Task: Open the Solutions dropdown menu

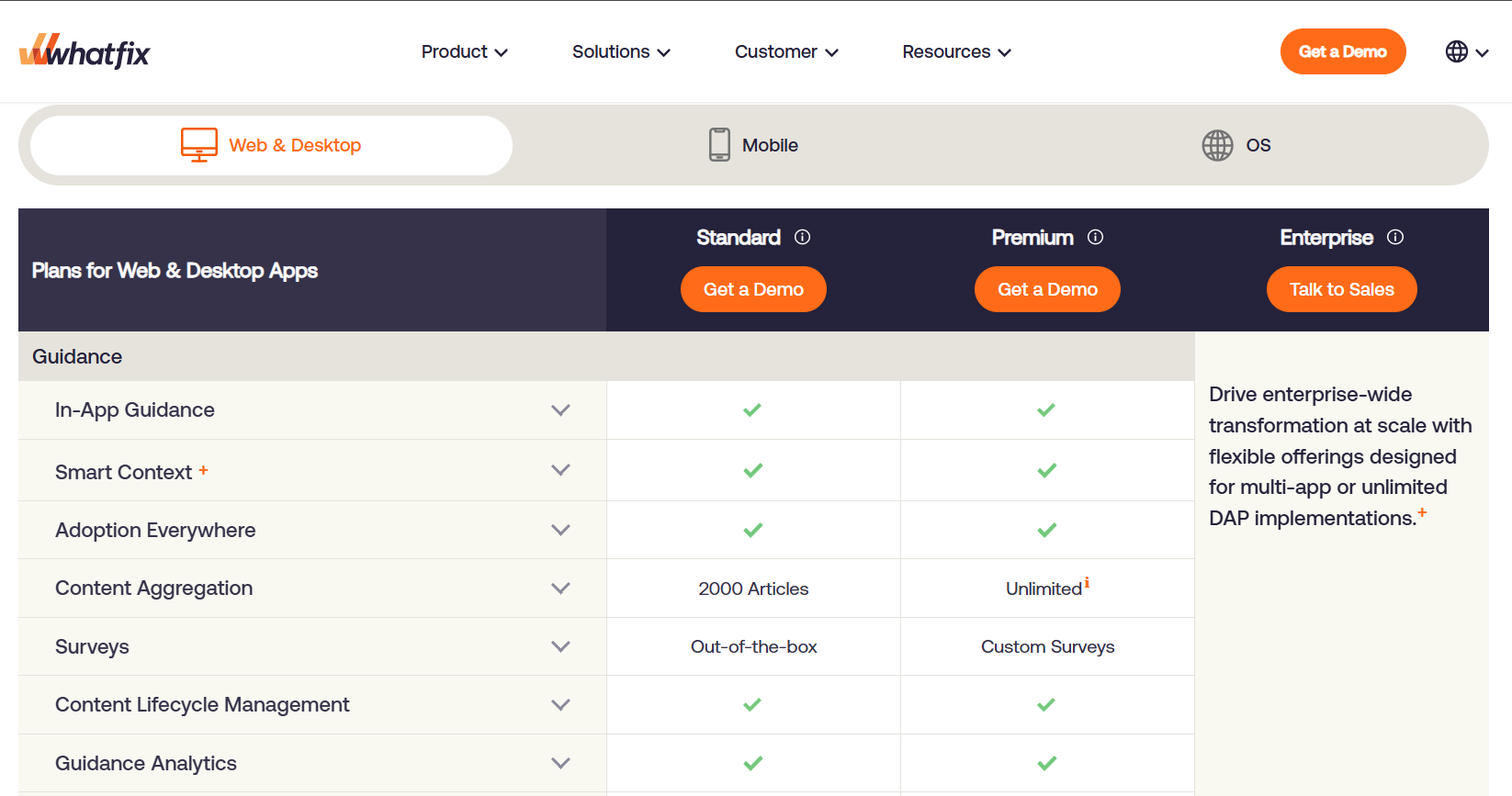Action: (x=621, y=51)
